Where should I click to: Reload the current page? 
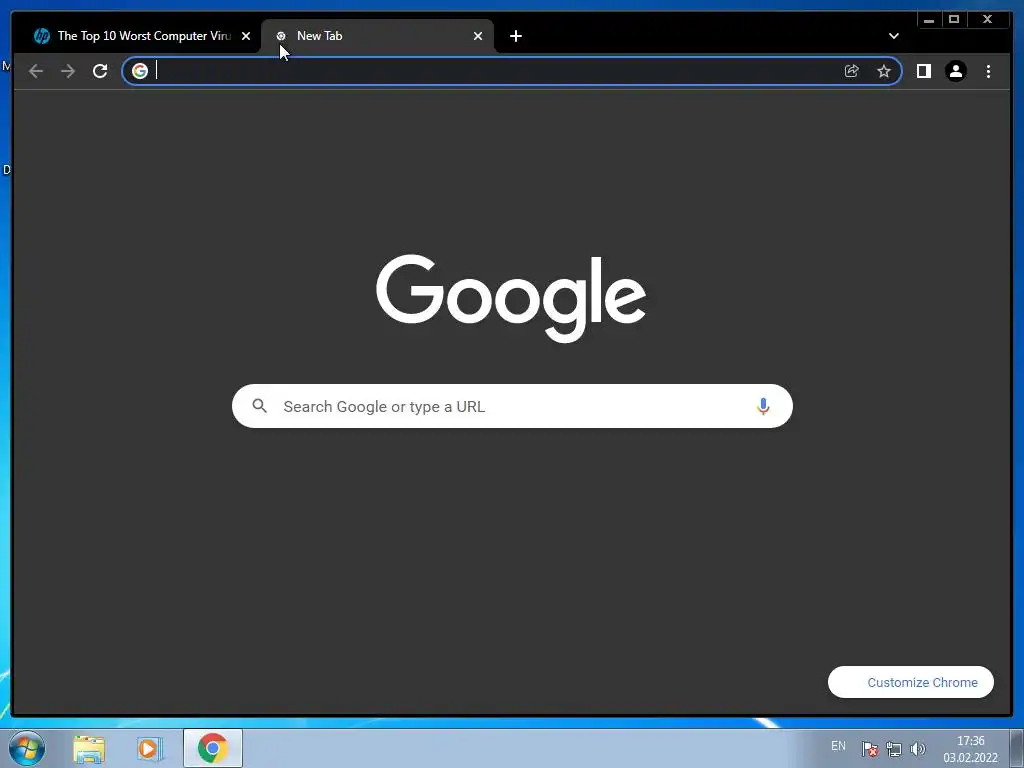[x=100, y=71]
